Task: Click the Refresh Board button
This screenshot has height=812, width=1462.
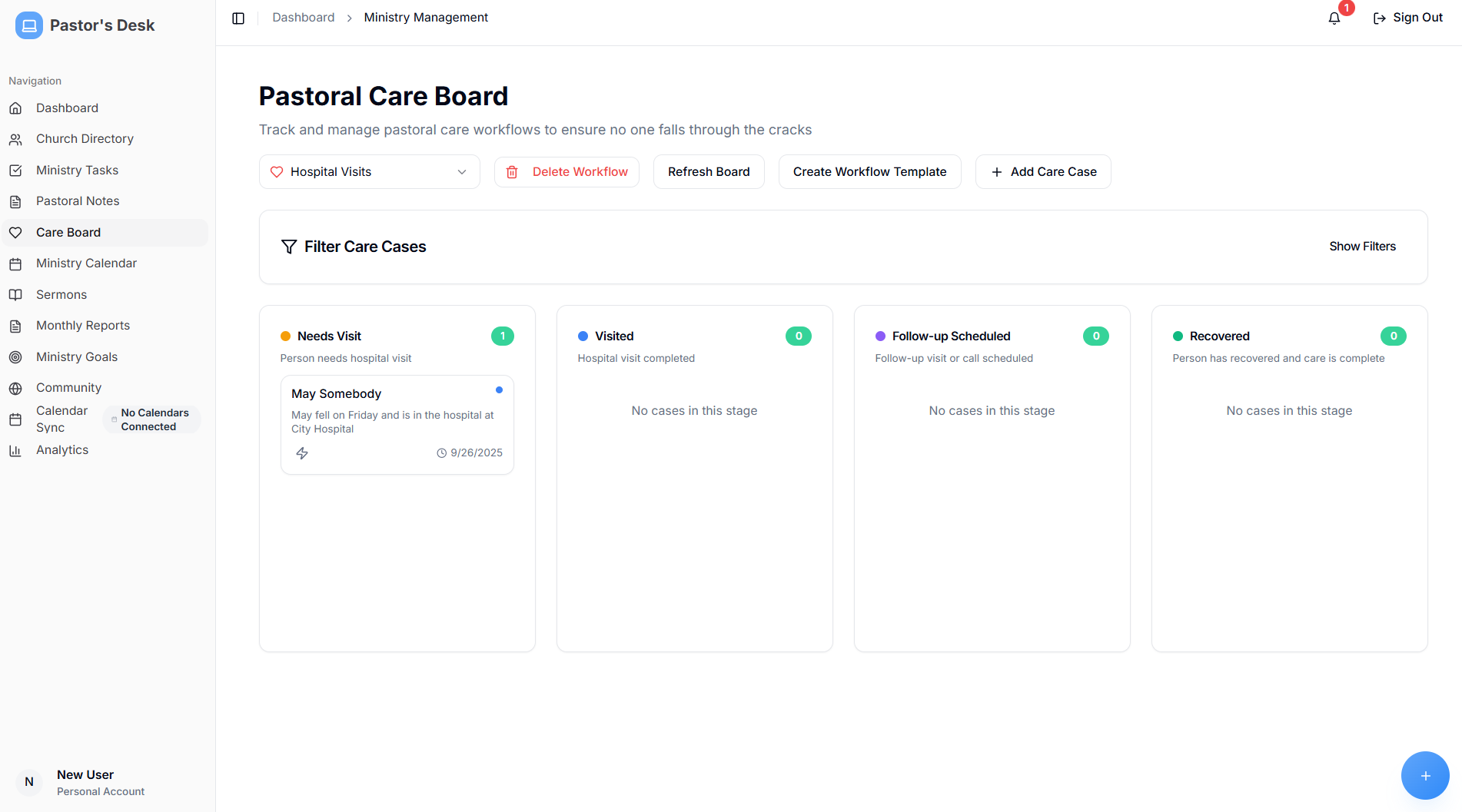Action: pos(709,172)
